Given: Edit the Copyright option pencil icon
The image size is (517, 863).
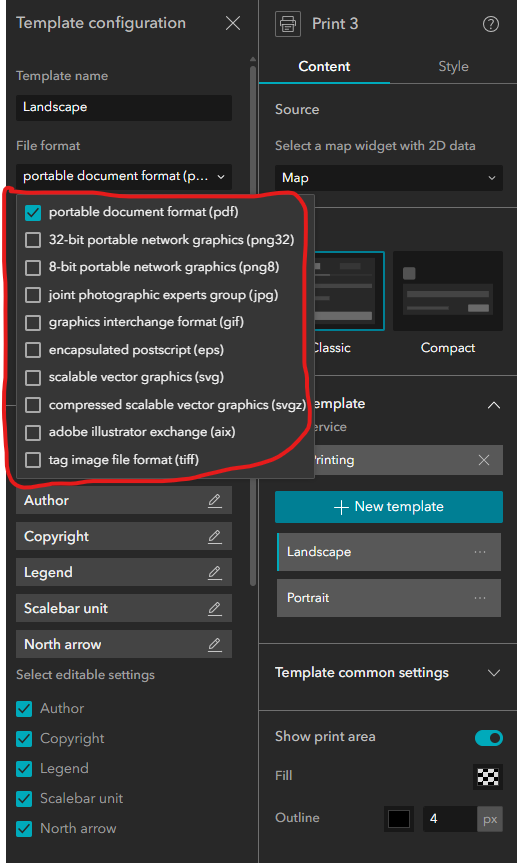Looking at the screenshot, I should click(x=215, y=537).
